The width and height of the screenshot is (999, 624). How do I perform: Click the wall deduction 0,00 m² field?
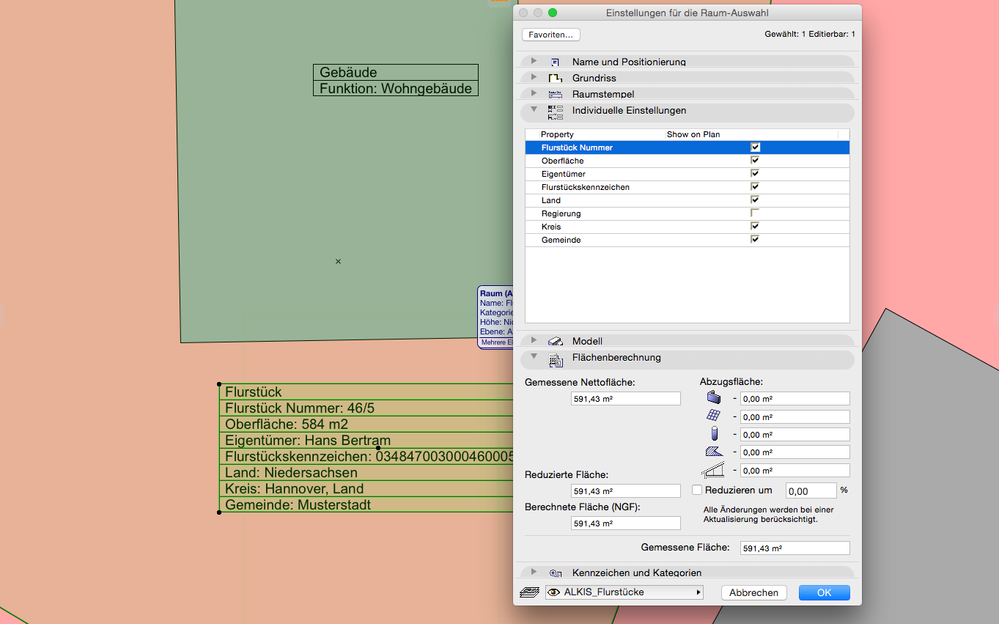pos(794,399)
